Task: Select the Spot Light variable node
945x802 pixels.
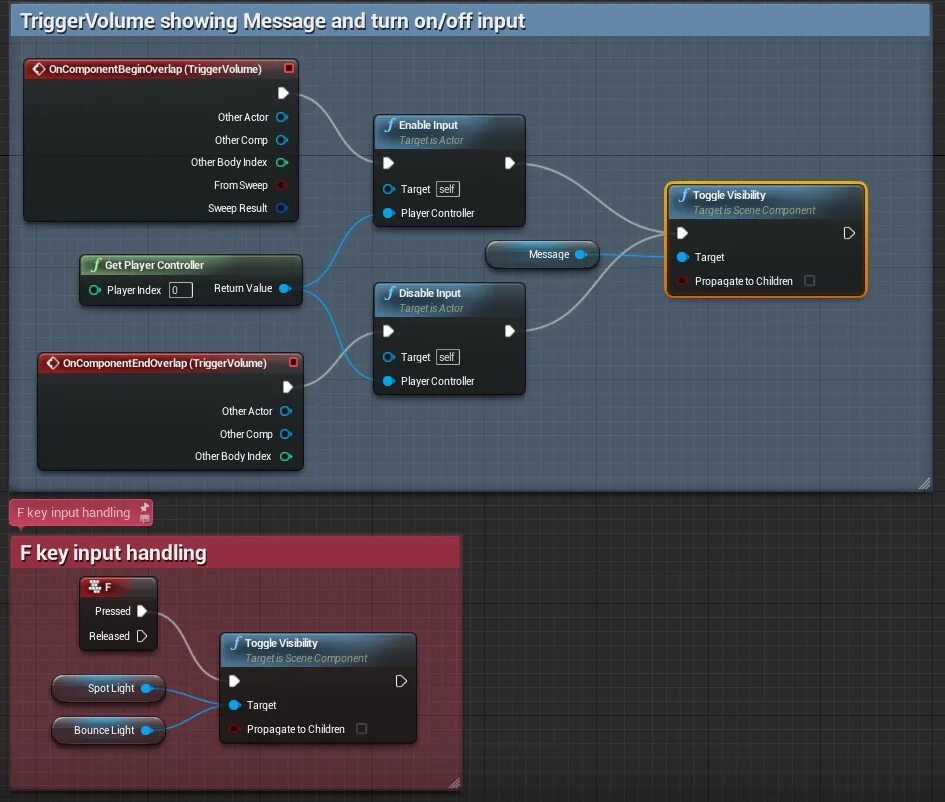Action: pyautogui.click(x=108, y=688)
